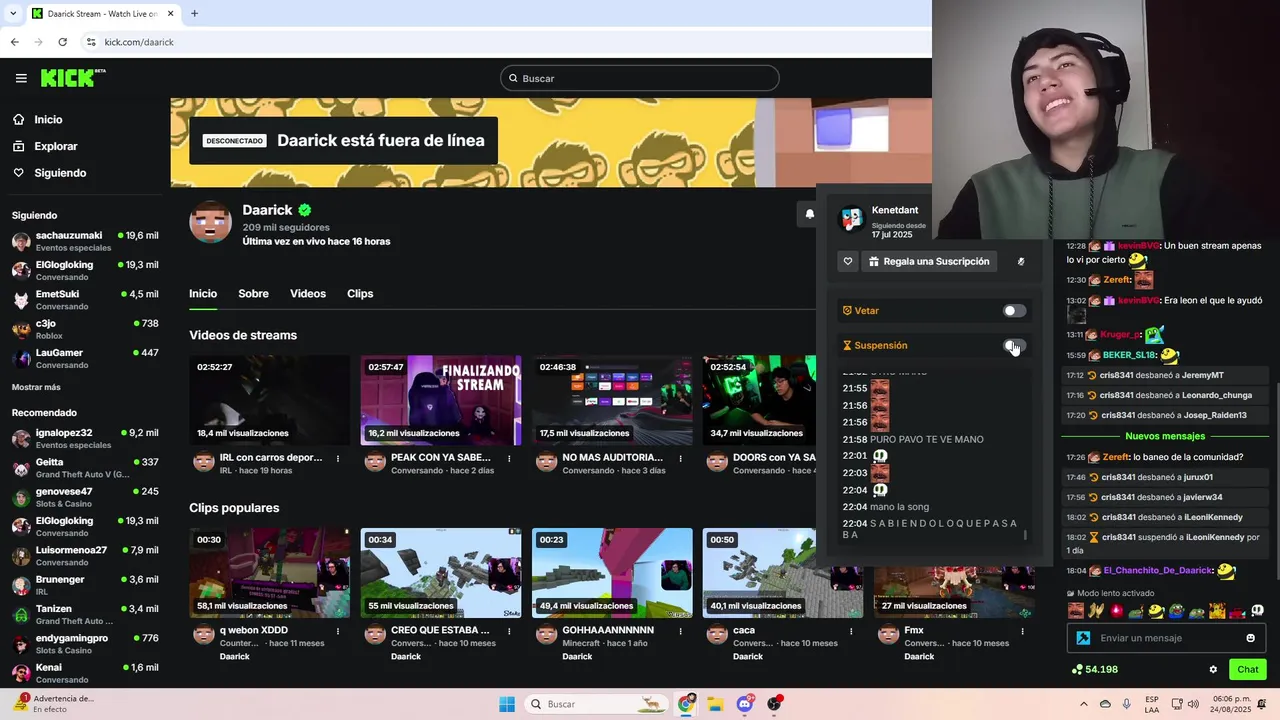Go back in browser history

coord(15,42)
